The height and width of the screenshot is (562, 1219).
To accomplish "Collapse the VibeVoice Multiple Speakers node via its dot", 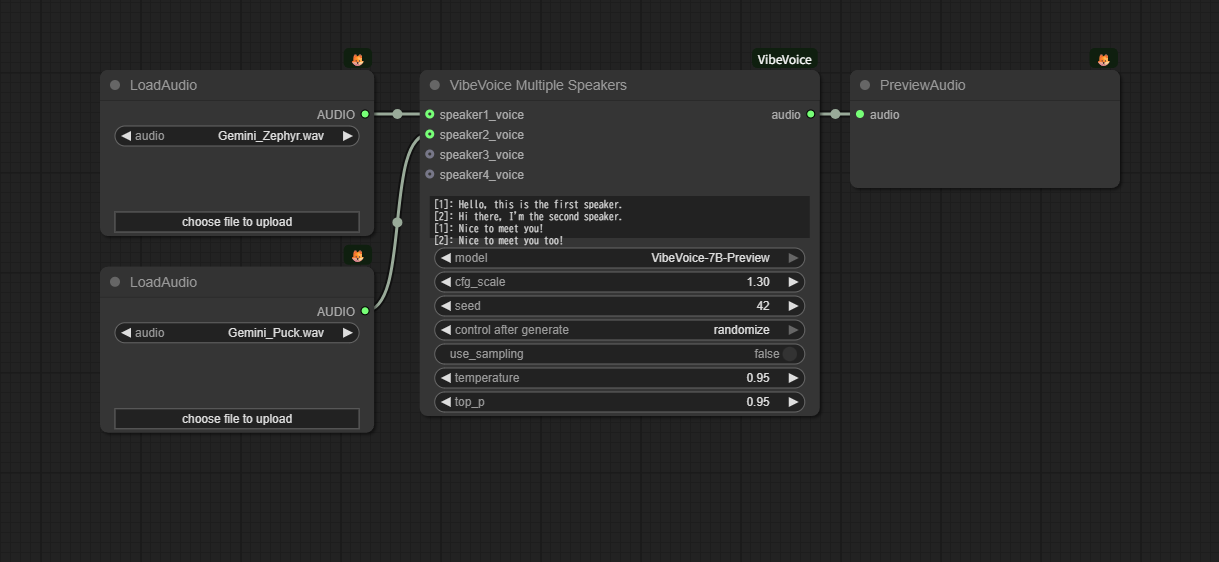I will pos(435,85).
